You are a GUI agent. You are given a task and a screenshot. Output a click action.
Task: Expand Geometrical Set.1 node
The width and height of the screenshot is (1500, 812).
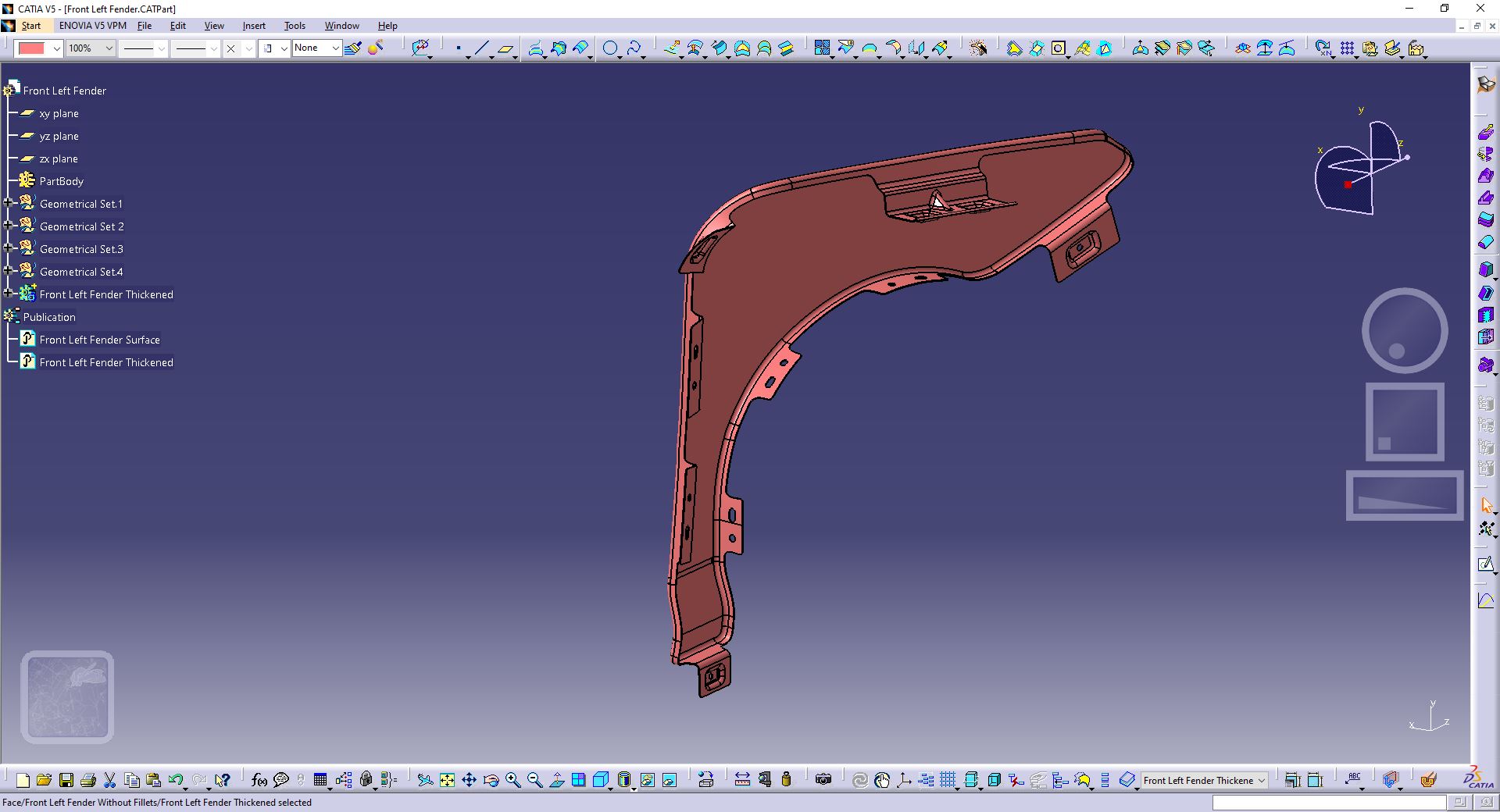(9, 203)
